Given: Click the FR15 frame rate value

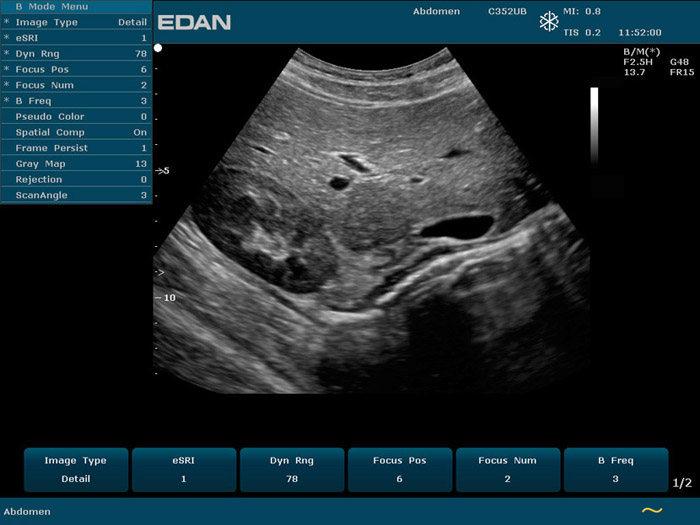Looking at the screenshot, I should coord(682,72).
